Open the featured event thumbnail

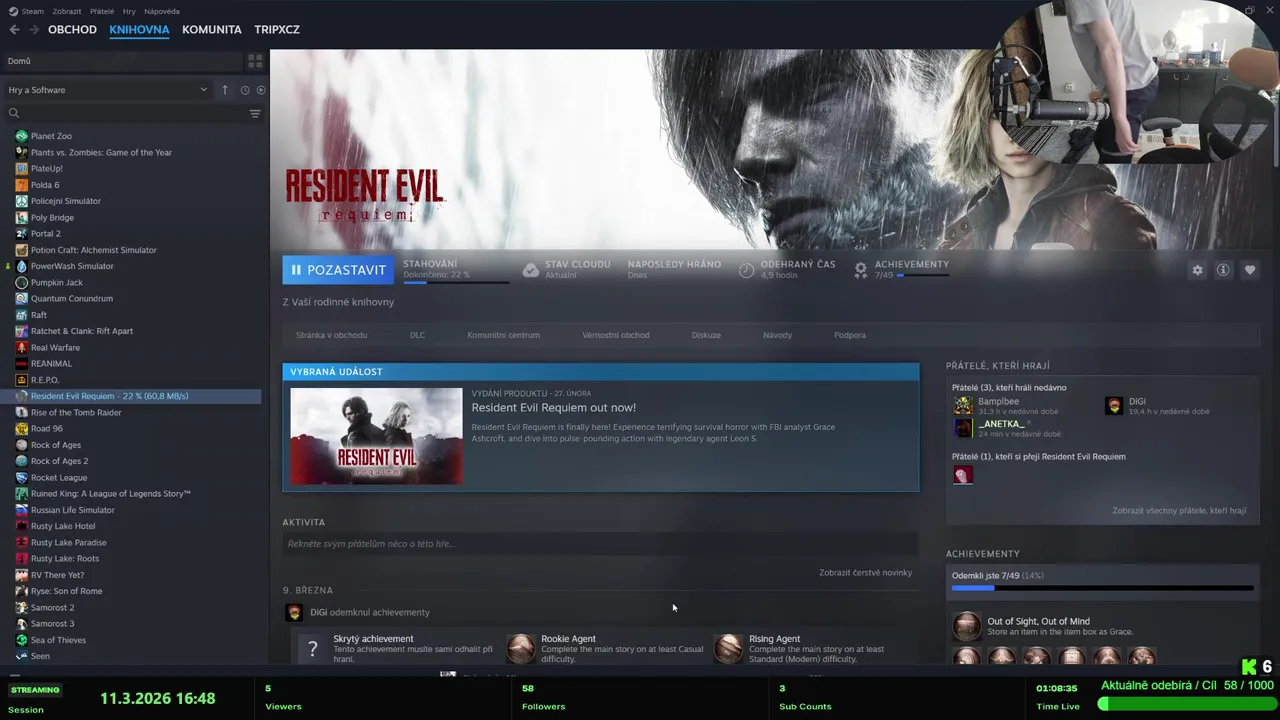coord(376,436)
